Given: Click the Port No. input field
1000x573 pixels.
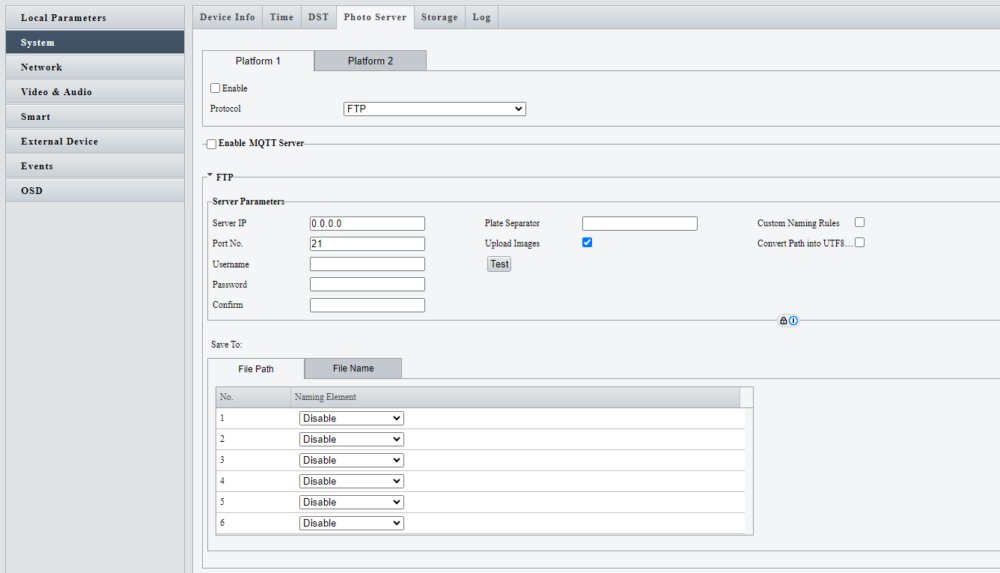Looking at the screenshot, I should point(367,244).
